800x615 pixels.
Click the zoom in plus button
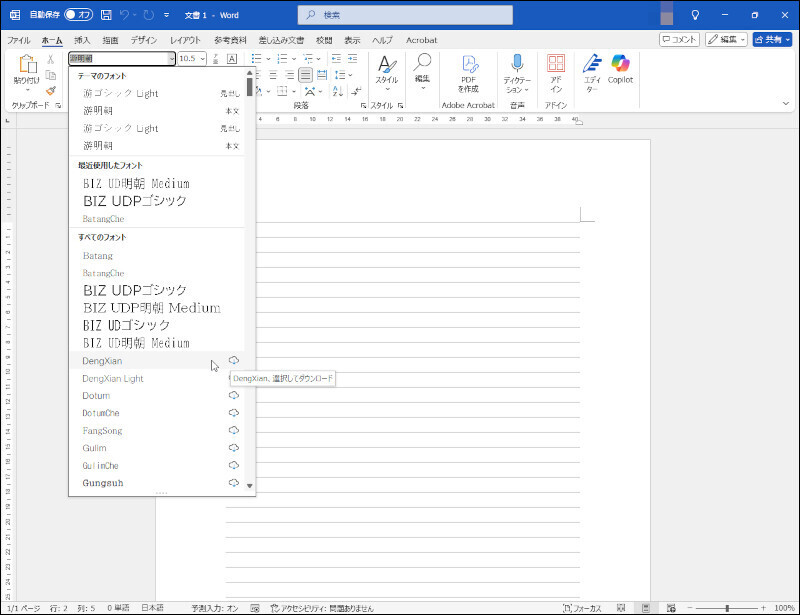763,608
